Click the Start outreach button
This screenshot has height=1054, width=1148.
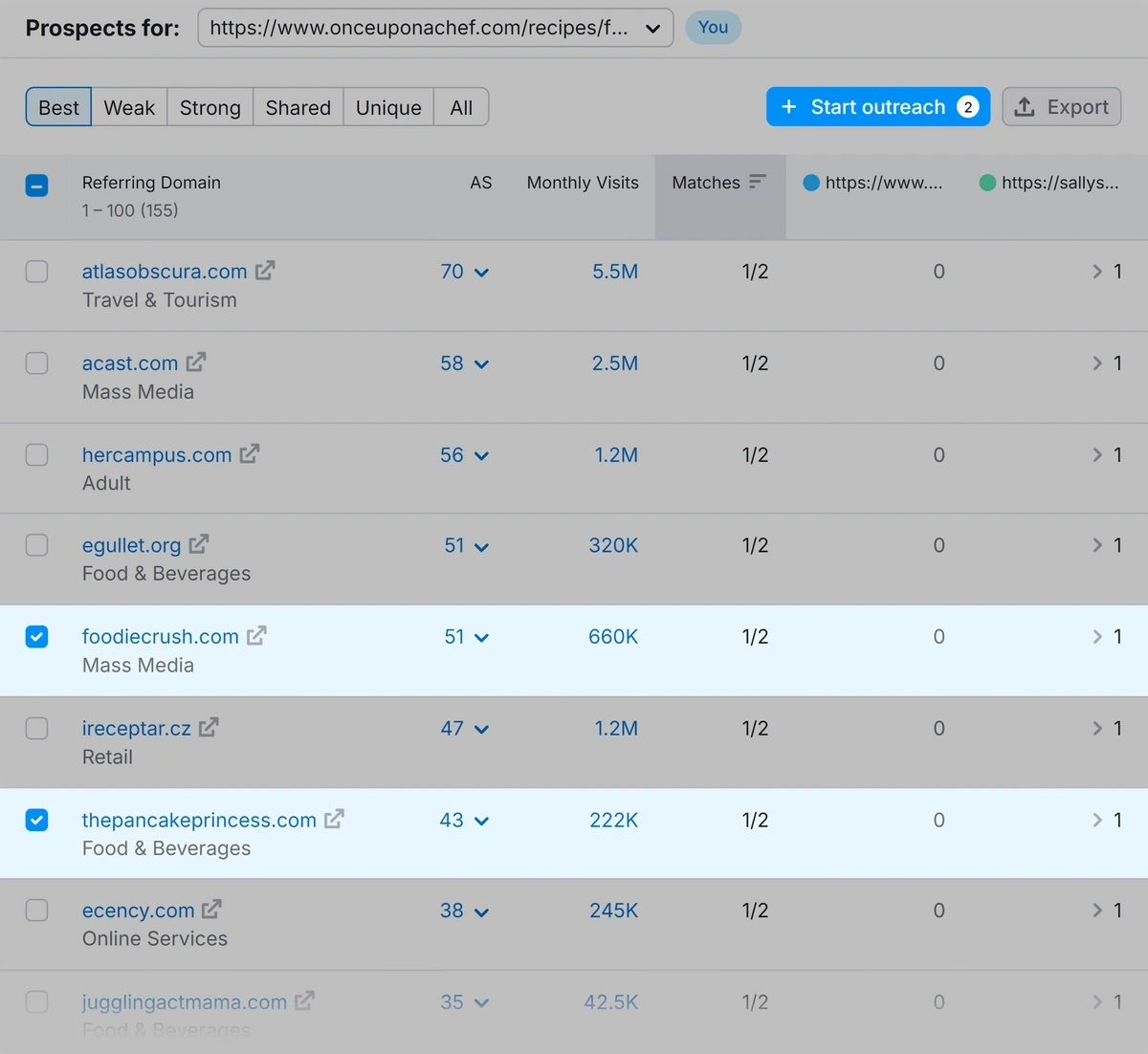(878, 107)
